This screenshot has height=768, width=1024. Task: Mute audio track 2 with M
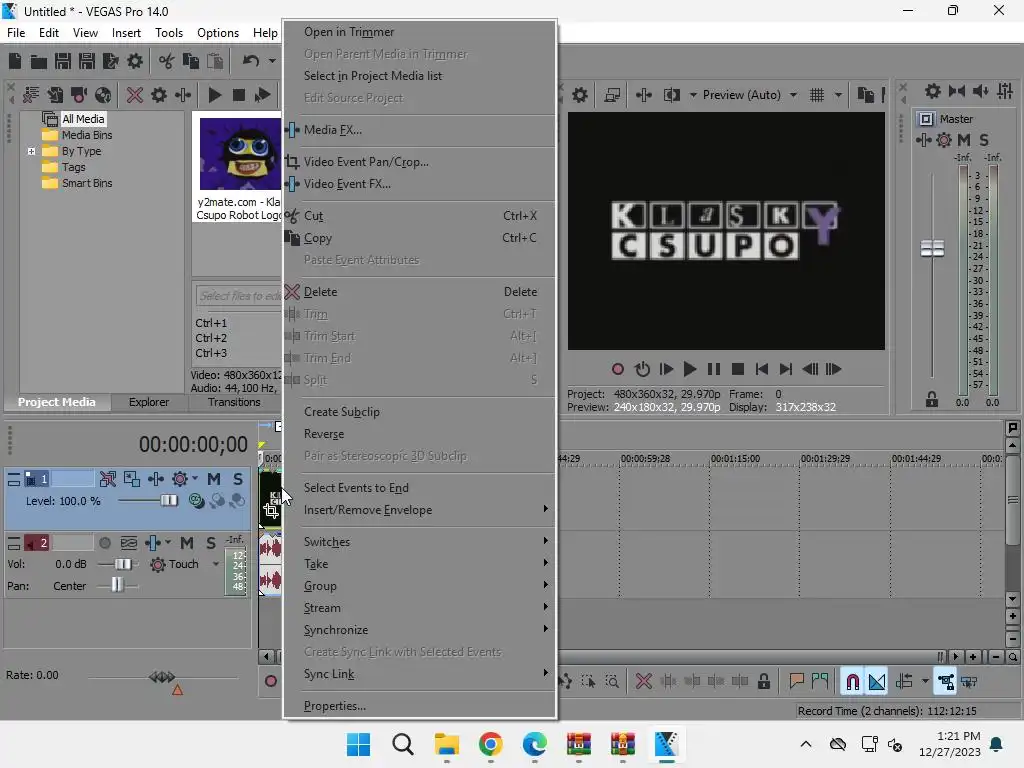(187, 543)
